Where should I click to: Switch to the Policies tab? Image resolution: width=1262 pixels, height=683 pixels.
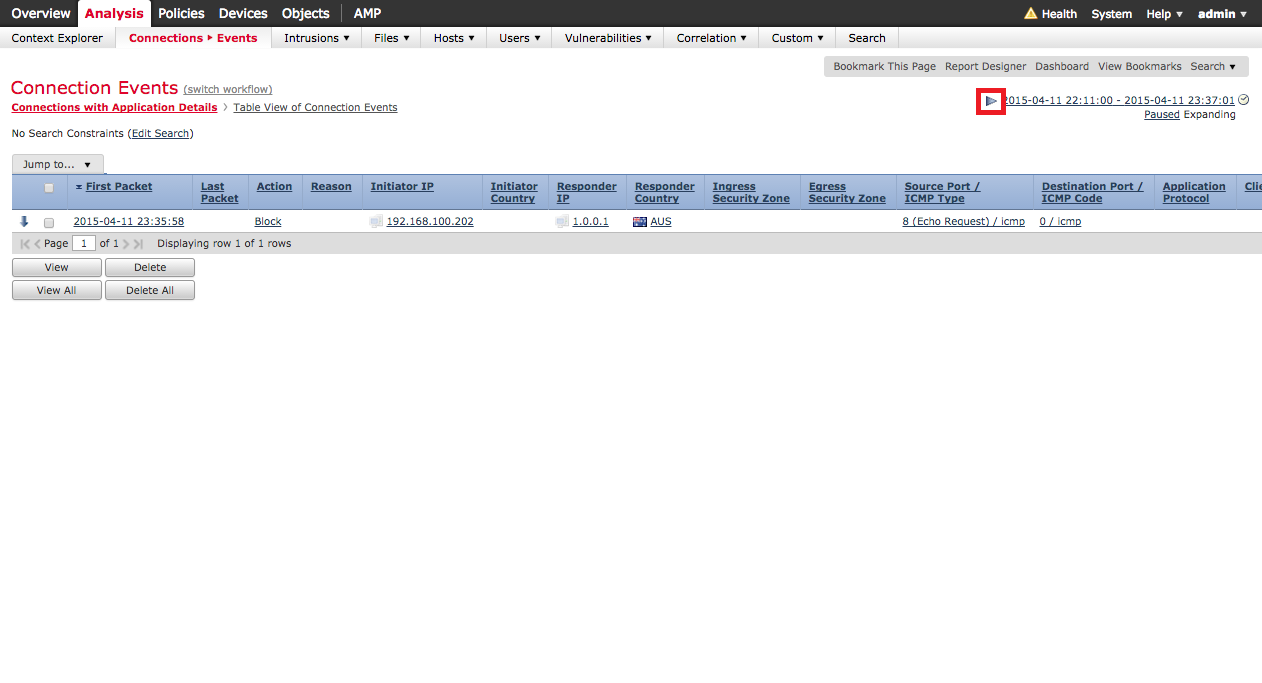pos(181,13)
